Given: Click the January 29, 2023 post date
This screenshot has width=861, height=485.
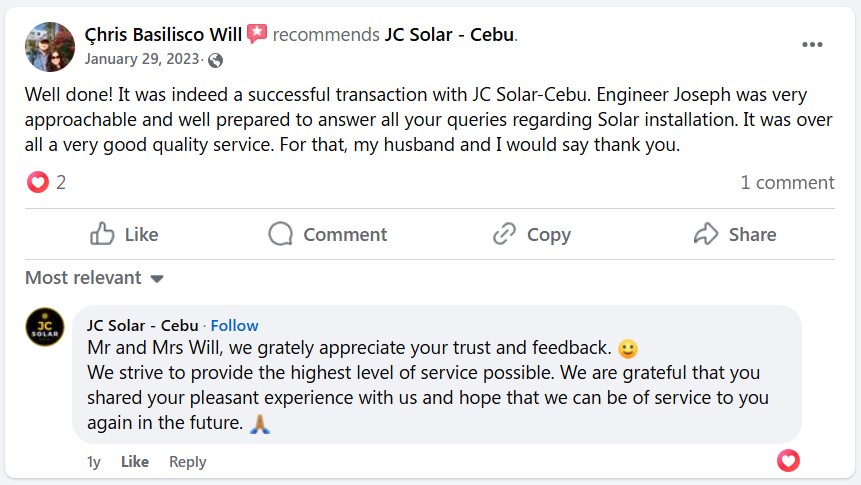Looking at the screenshot, I should (x=143, y=58).
